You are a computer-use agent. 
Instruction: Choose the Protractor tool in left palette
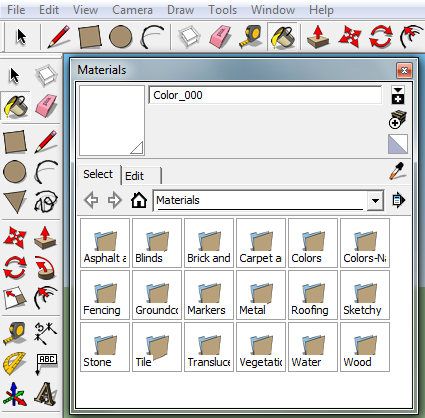pos(15,363)
